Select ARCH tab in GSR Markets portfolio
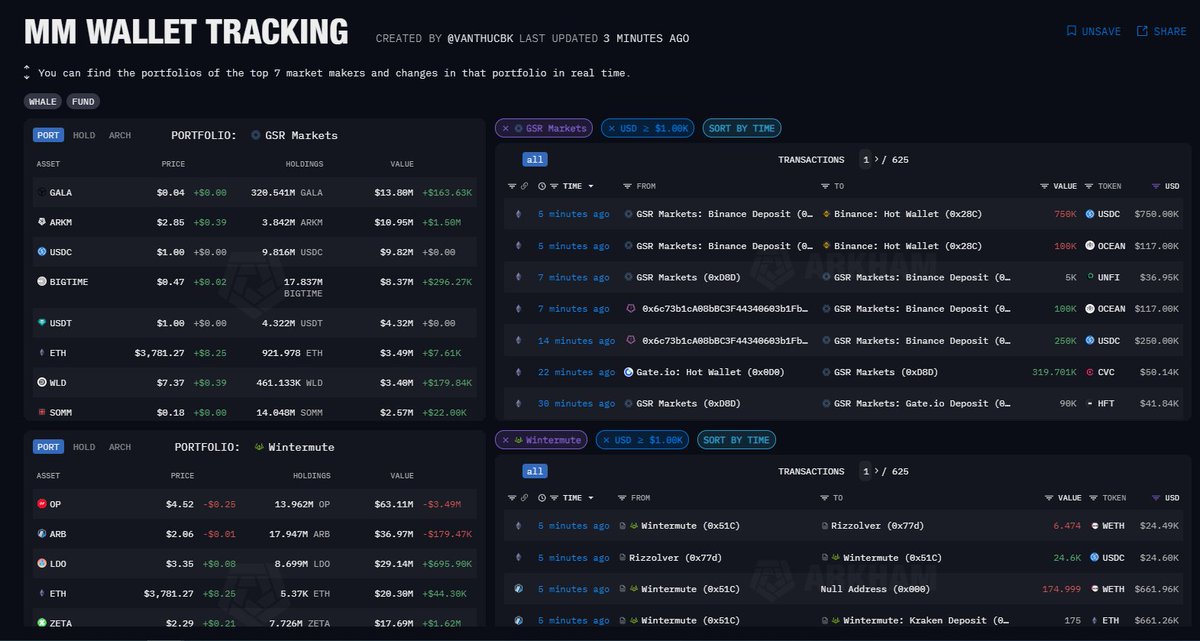 coord(120,135)
